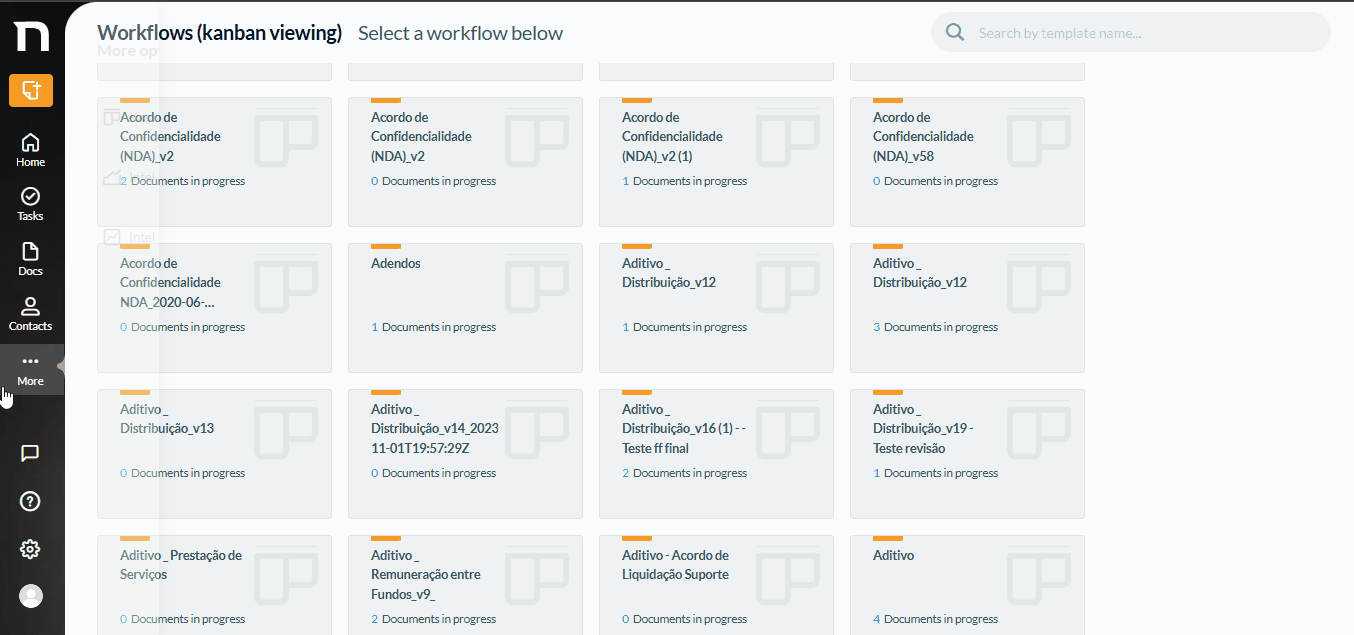
Task: Open the Aditivo_Prestação de Serviços workflow
Action: [x=214, y=585]
